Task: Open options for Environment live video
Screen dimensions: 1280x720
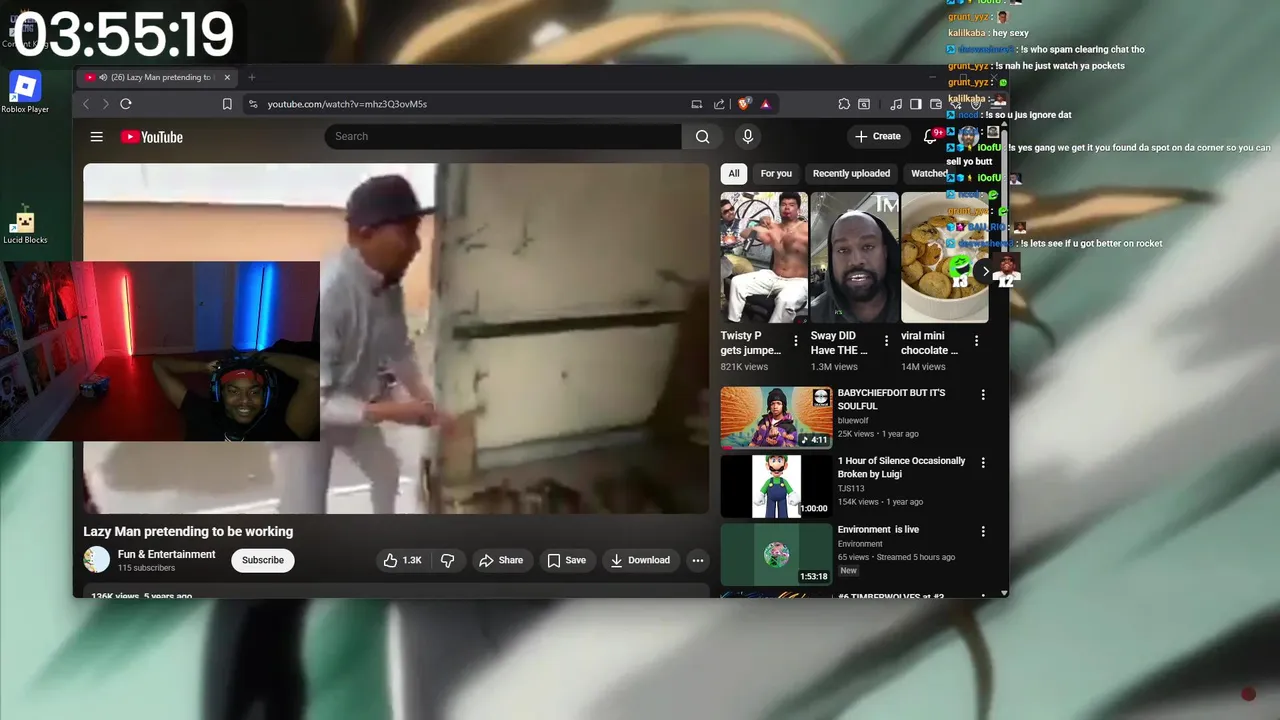Action: [x=983, y=532]
